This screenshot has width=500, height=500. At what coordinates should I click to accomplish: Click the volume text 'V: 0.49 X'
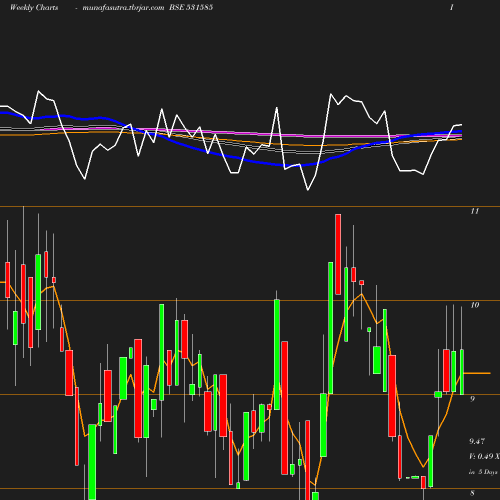[x=485, y=456]
